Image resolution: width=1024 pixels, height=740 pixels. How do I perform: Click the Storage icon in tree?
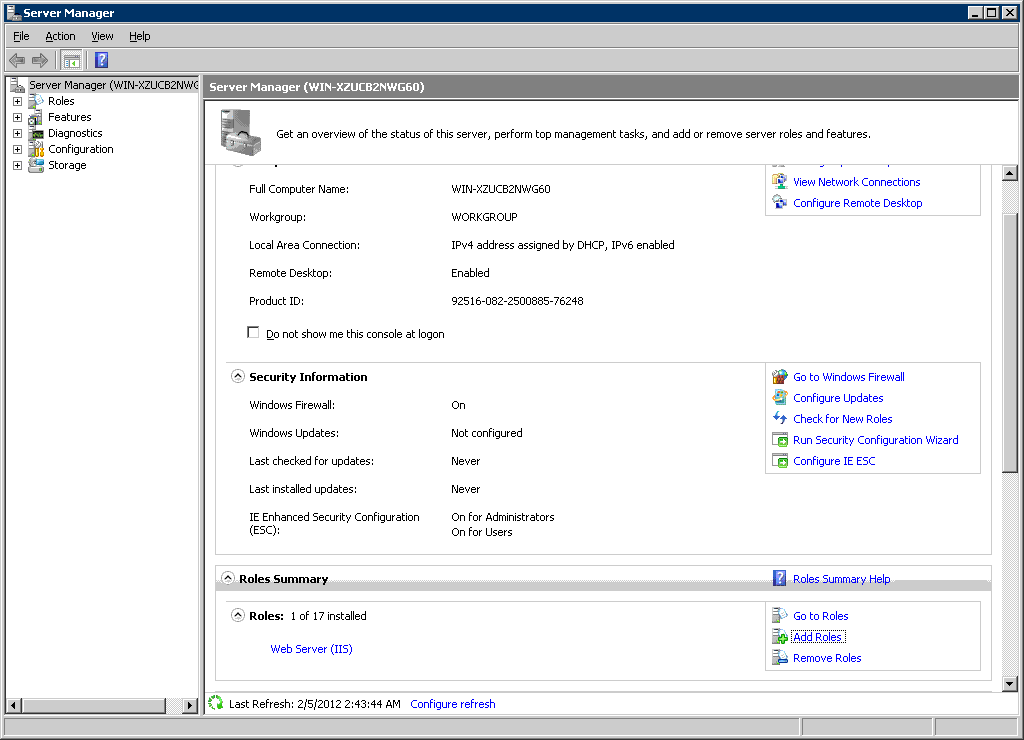[36, 165]
